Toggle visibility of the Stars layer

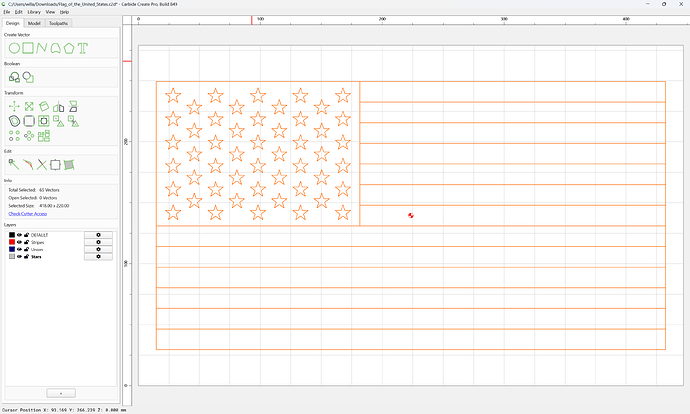point(19,256)
